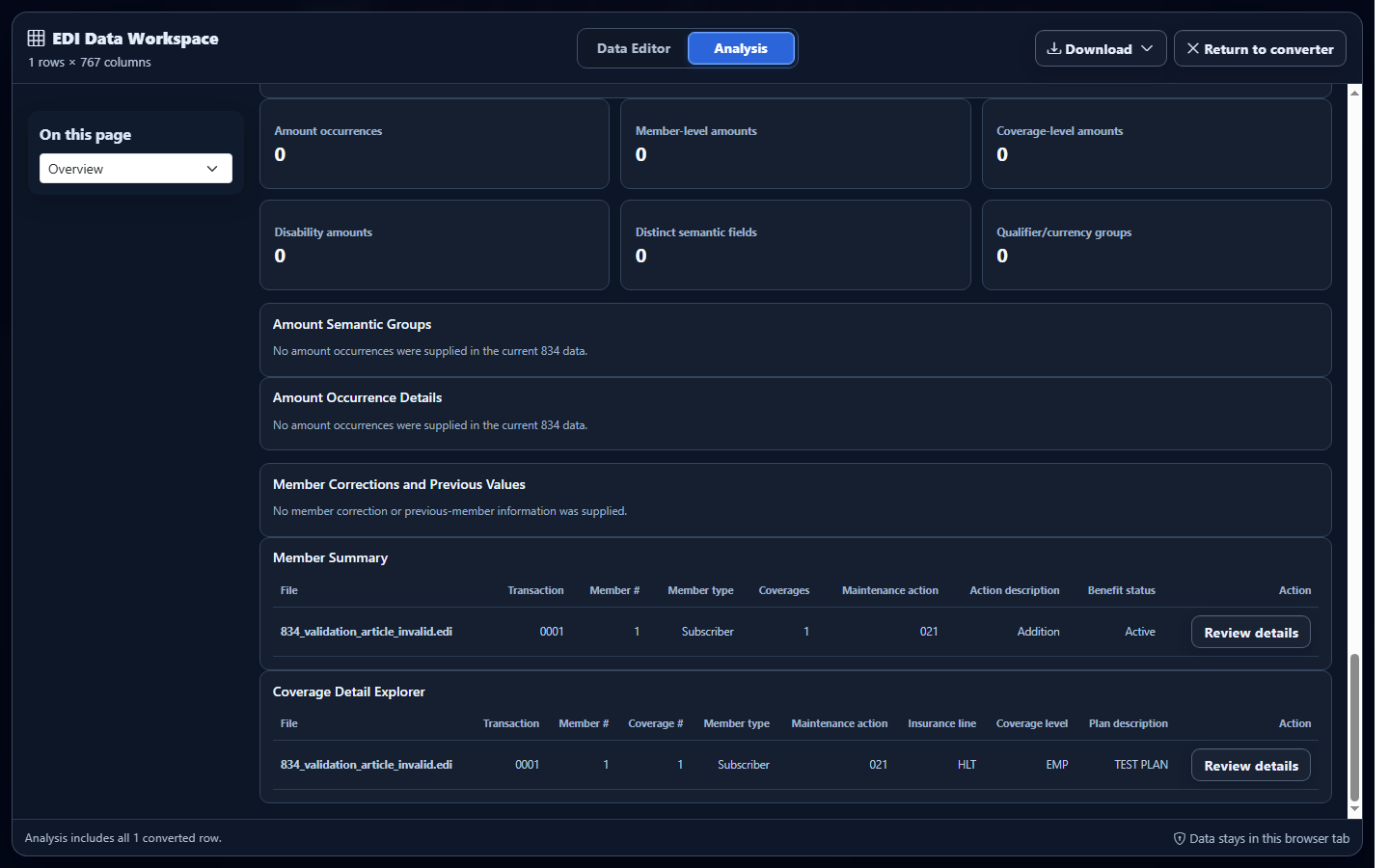Click the EMP coverage level cell
The image size is (1389, 868).
click(1057, 765)
